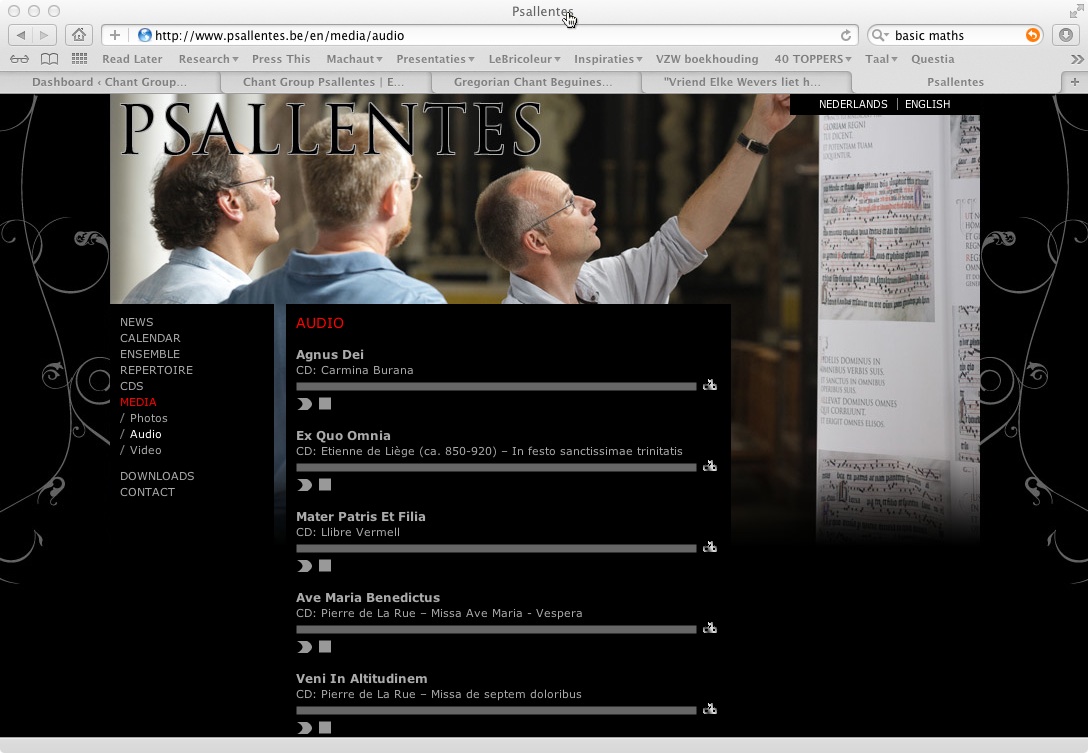The height and width of the screenshot is (753, 1088).
Task: Expand the Presentaties bookmarks folder
Action: 435,59
